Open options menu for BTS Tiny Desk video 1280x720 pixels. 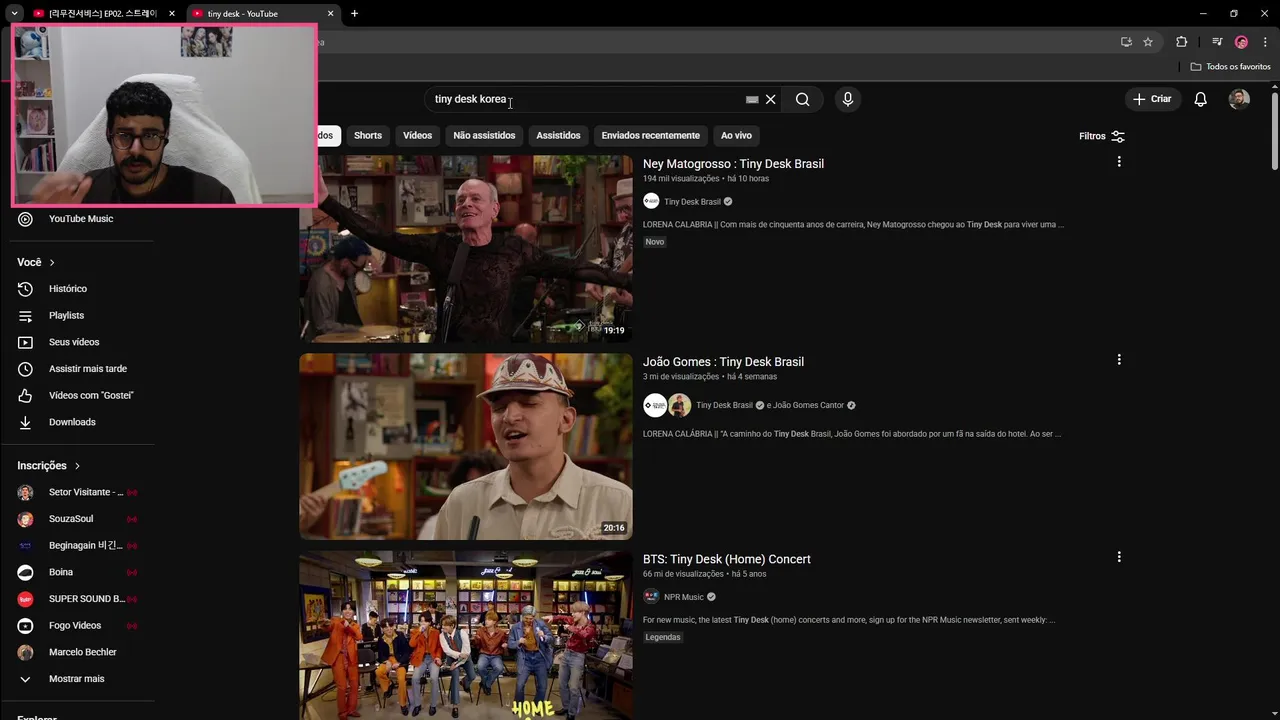coord(1119,557)
